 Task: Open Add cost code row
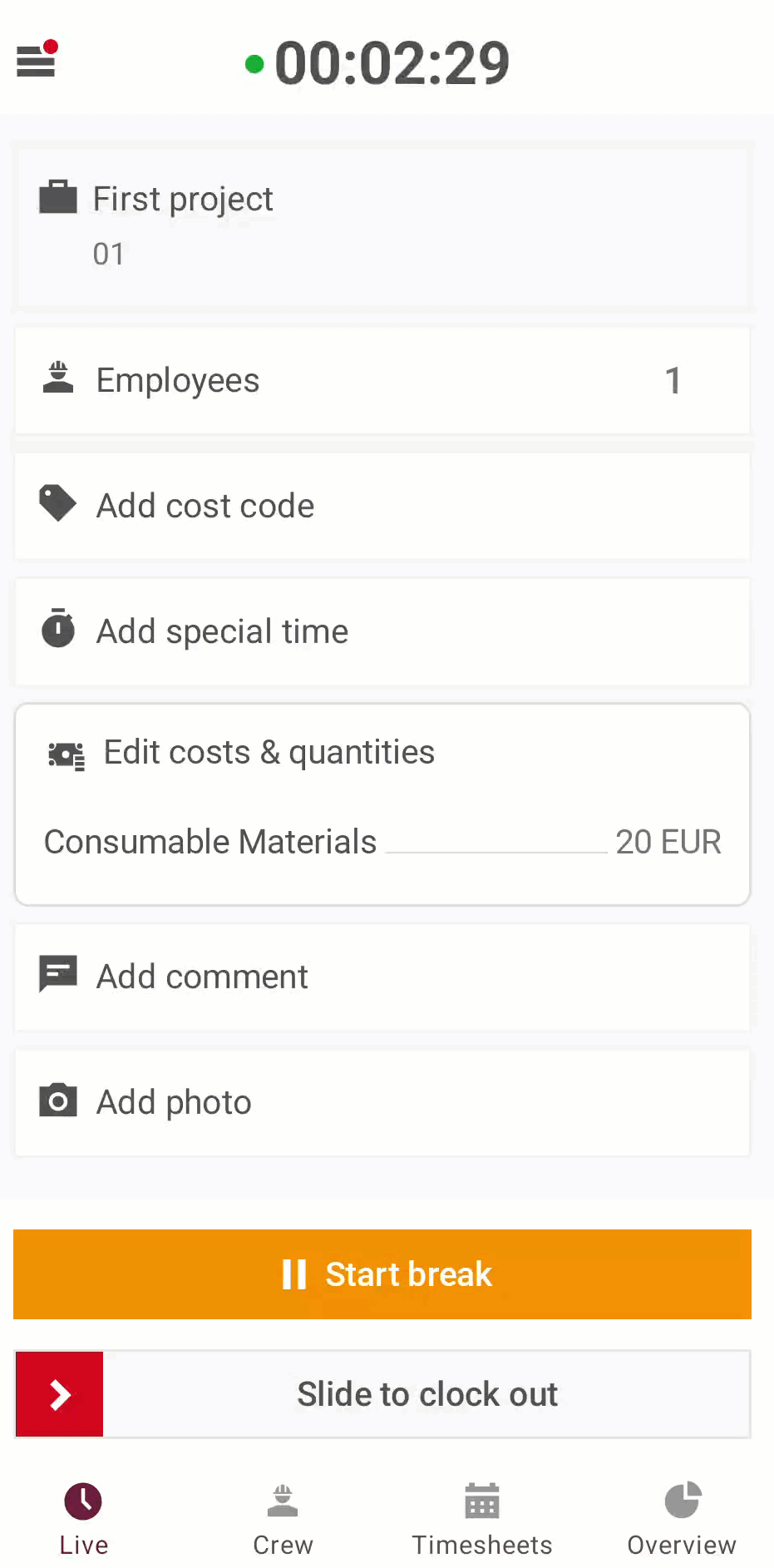click(382, 506)
